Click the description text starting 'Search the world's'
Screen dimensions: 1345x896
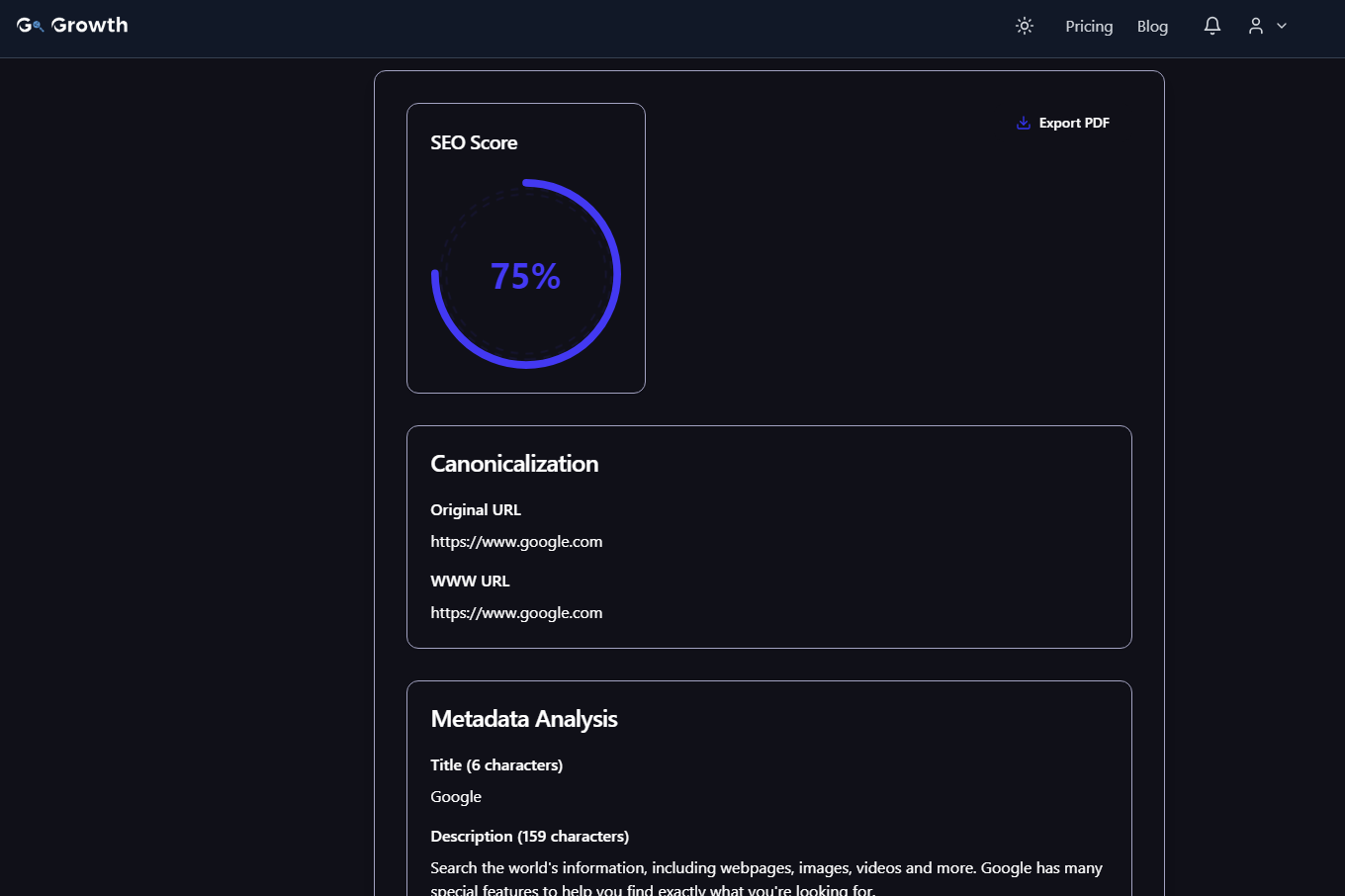pos(766,878)
